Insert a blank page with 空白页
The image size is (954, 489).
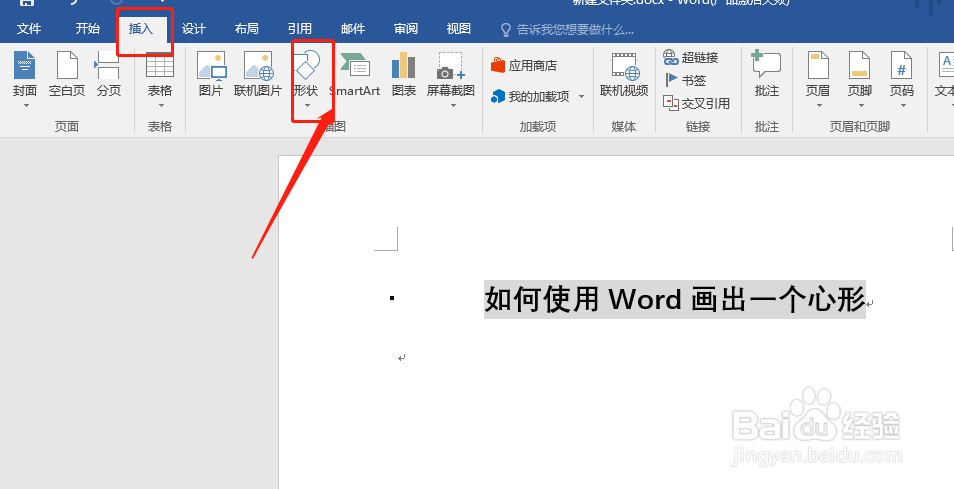click(67, 74)
